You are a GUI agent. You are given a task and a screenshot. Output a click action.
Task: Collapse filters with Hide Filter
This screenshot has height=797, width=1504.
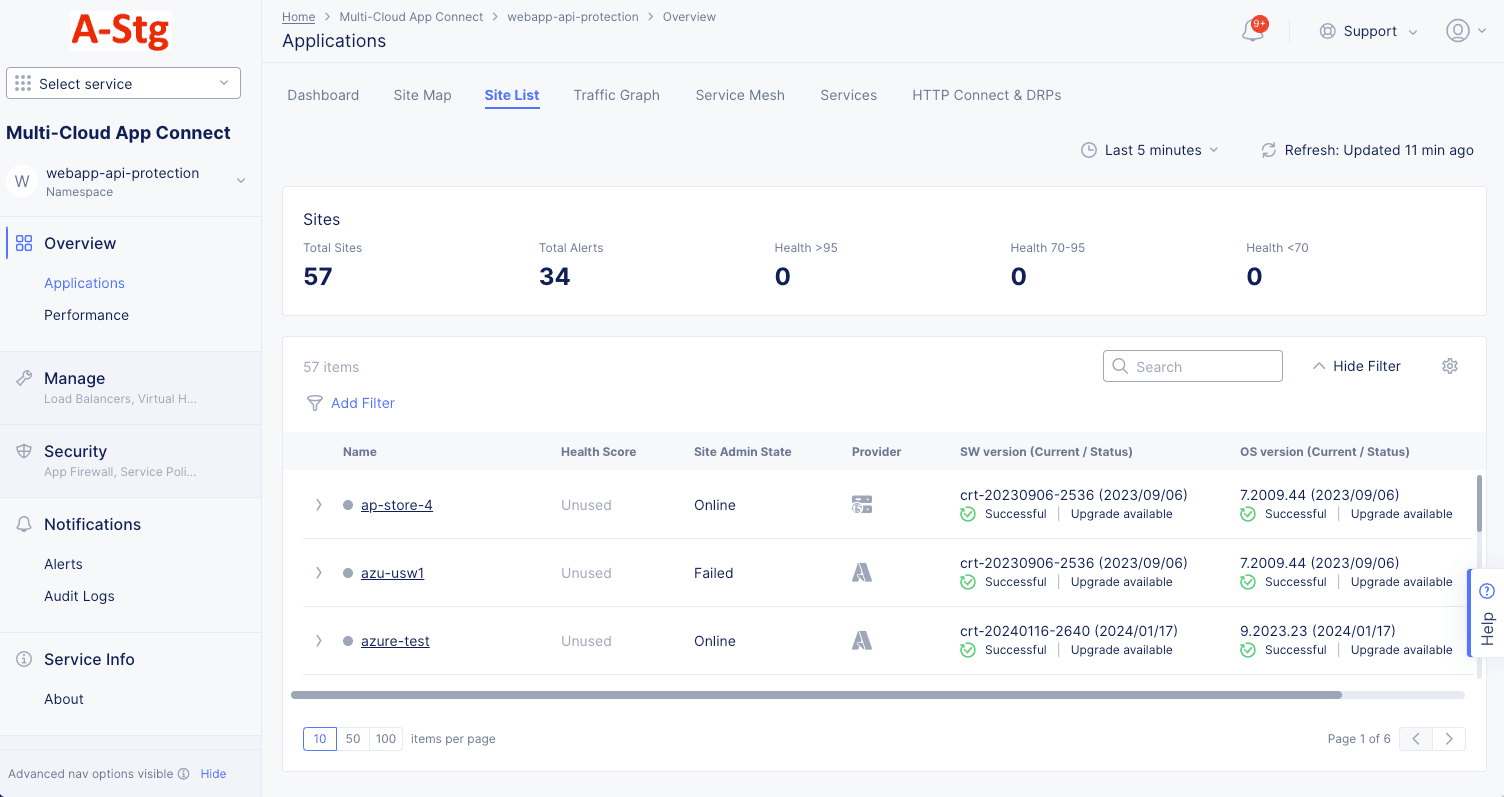1356,366
